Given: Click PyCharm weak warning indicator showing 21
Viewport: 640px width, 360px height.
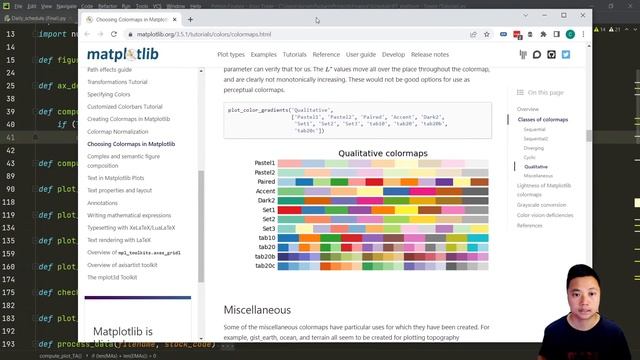Looking at the screenshot, I should (x=614, y=29).
